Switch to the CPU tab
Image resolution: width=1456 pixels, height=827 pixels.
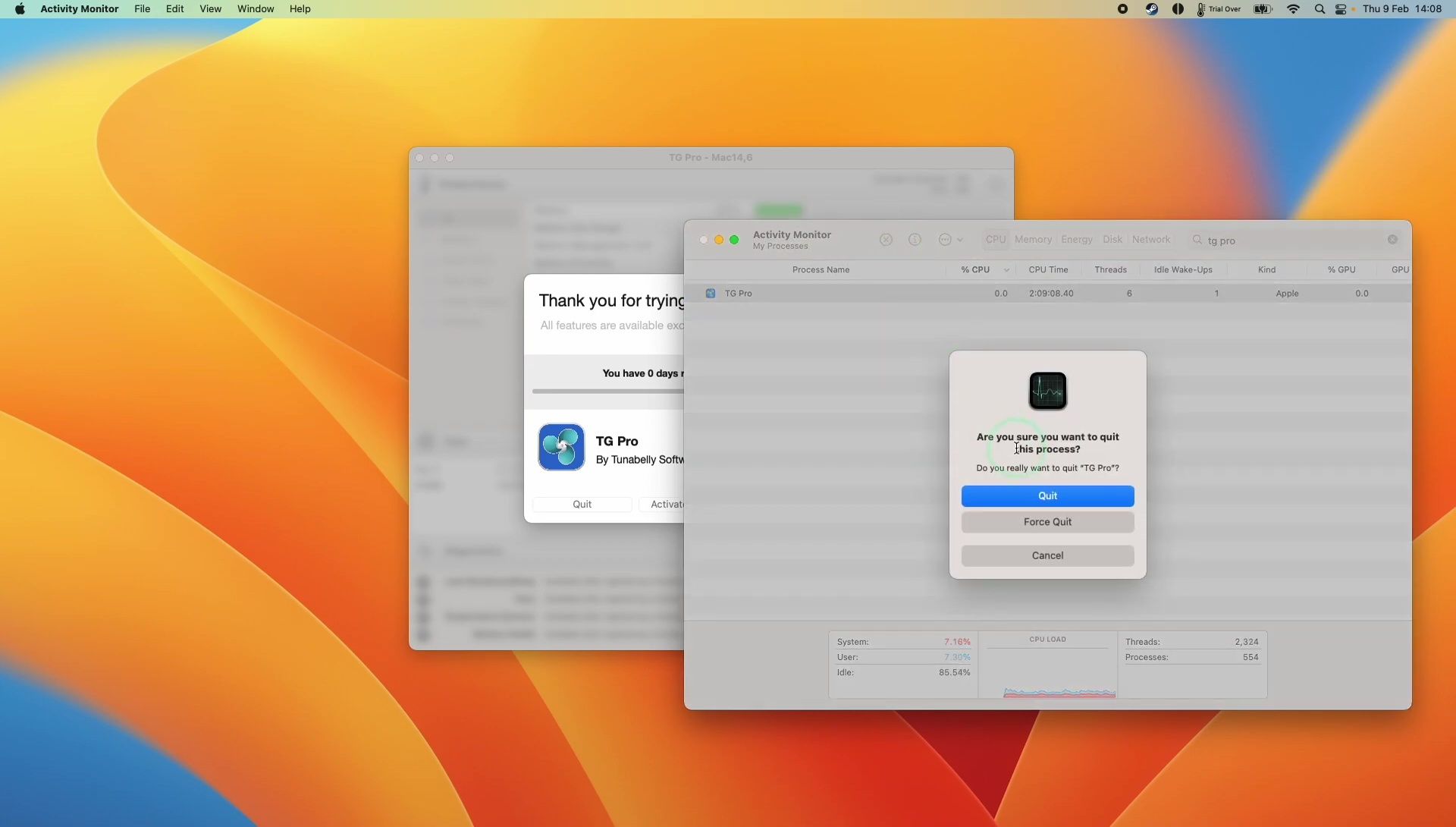(x=995, y=240)
